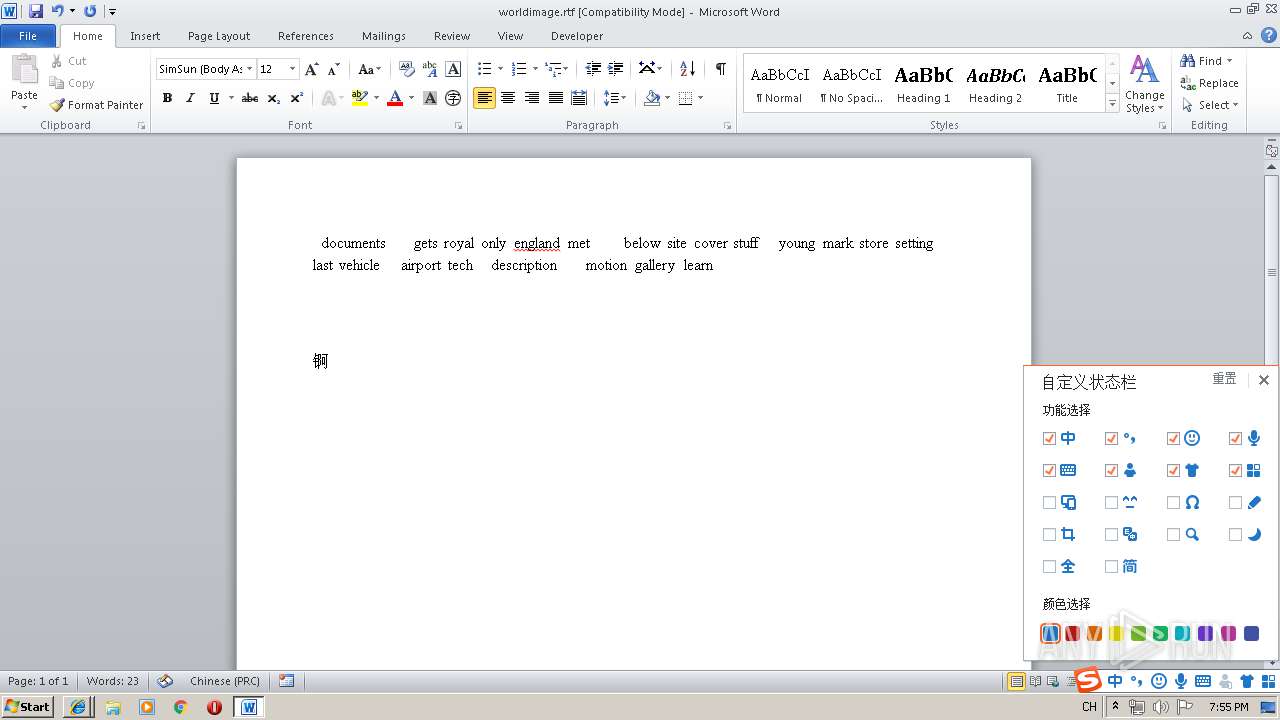The width and height of the screenshot is (1280, 720).
Task: Center align the paragraph
Action: point(508,98)
